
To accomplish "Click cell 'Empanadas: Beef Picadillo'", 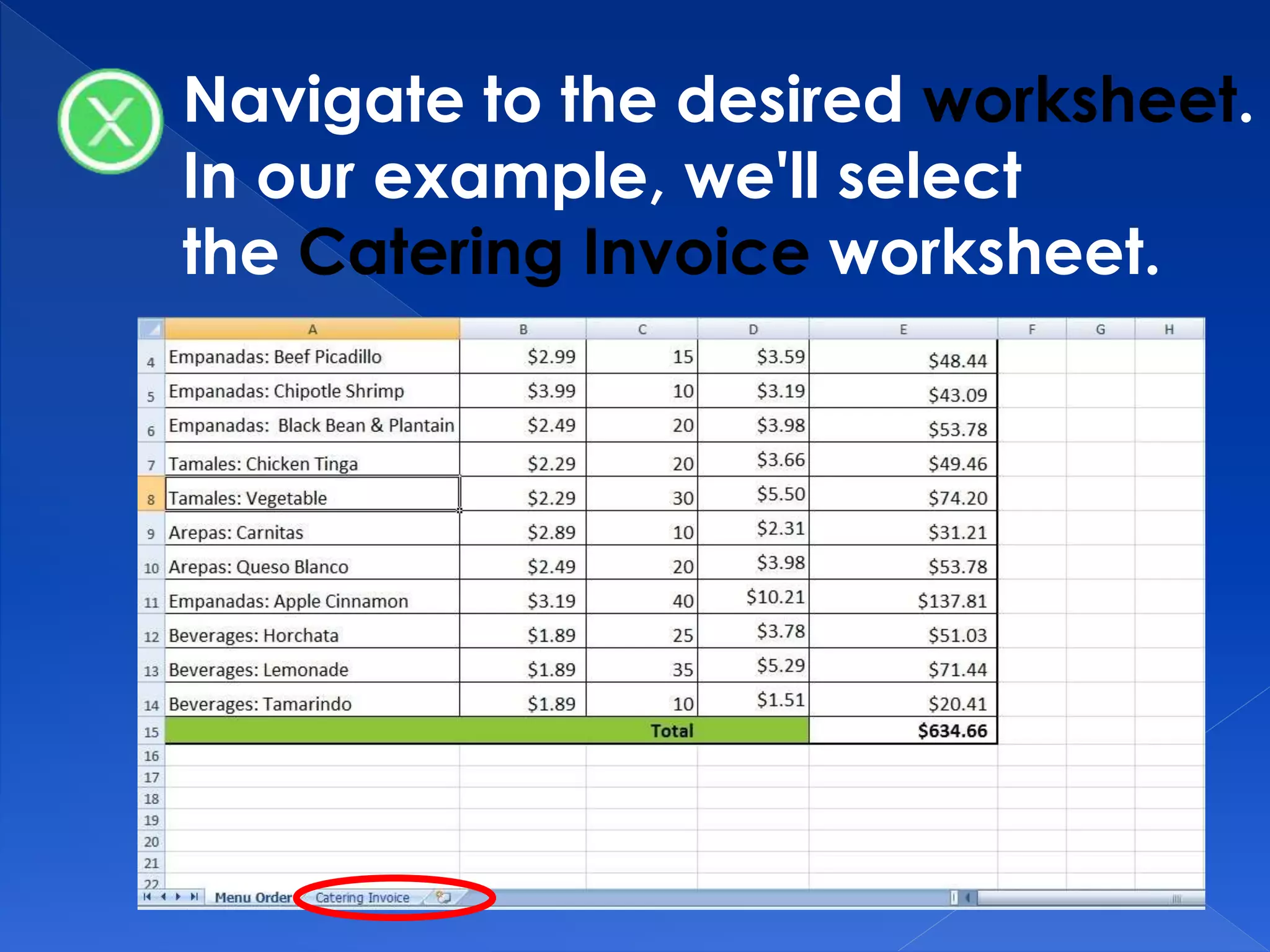I will click(313, 357).
